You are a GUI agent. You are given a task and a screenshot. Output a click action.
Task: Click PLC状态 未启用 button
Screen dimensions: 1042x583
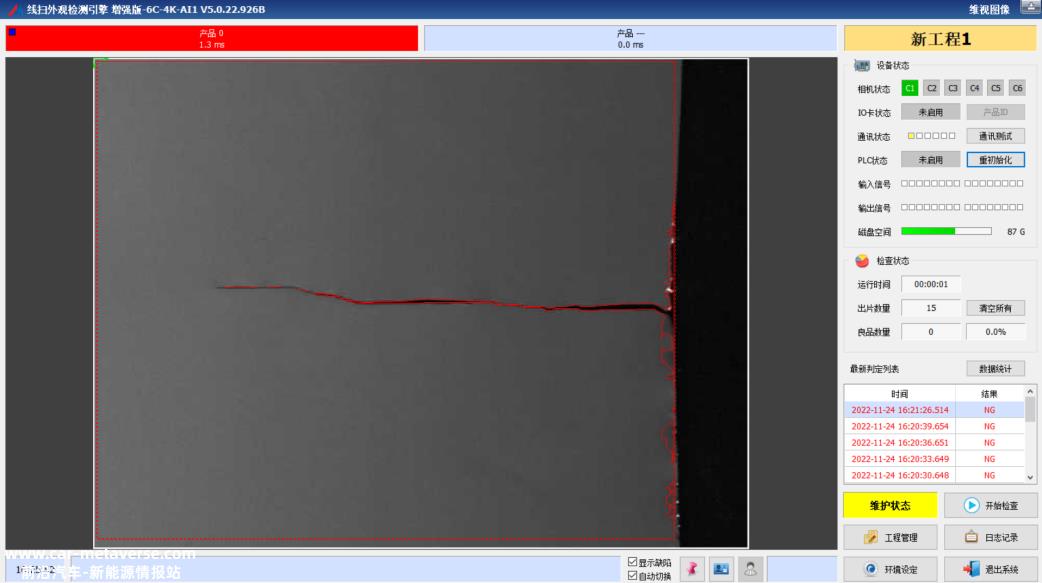930,160
